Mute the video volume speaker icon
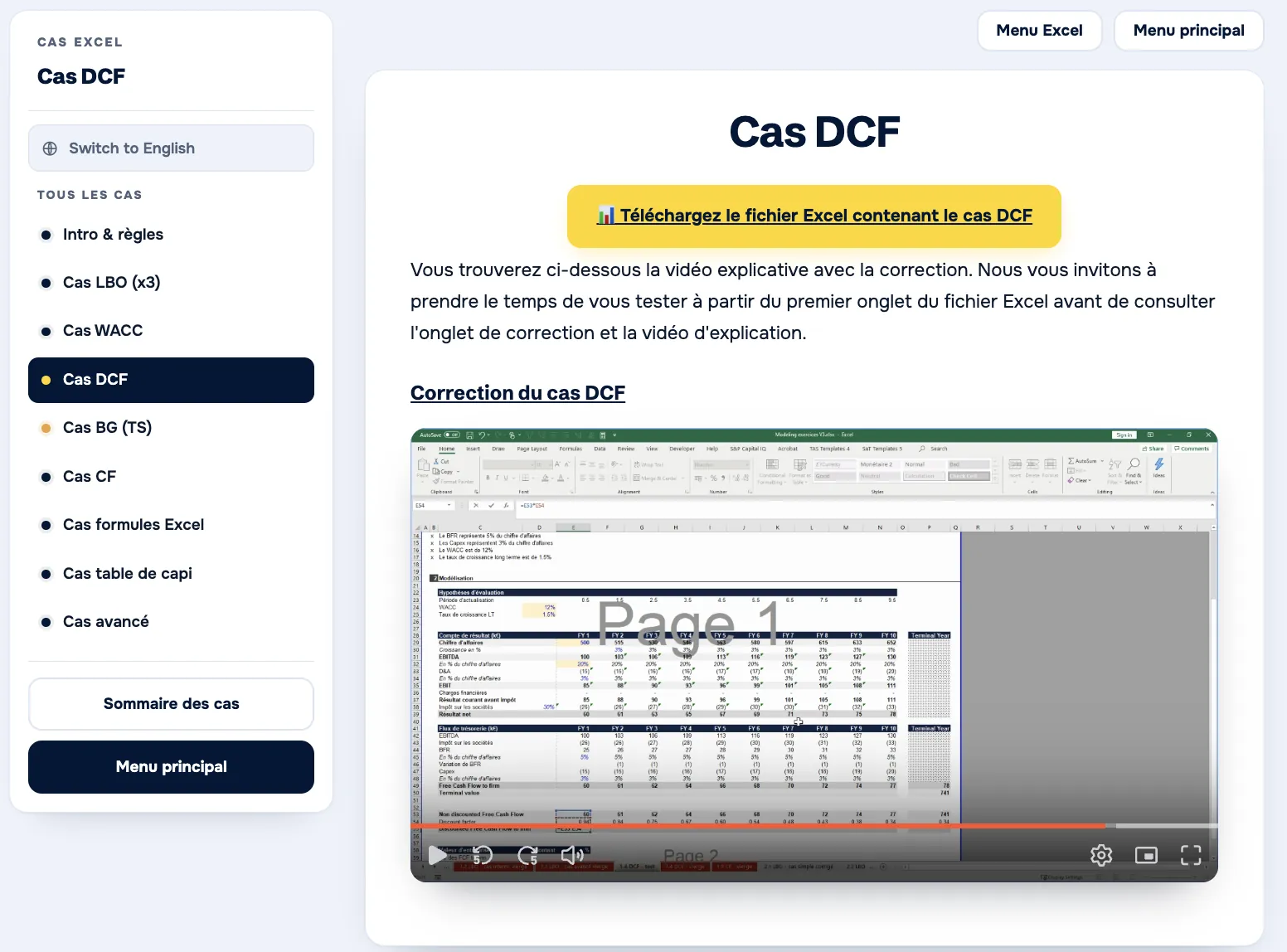 pyautogui.click(x=572, y=855)
